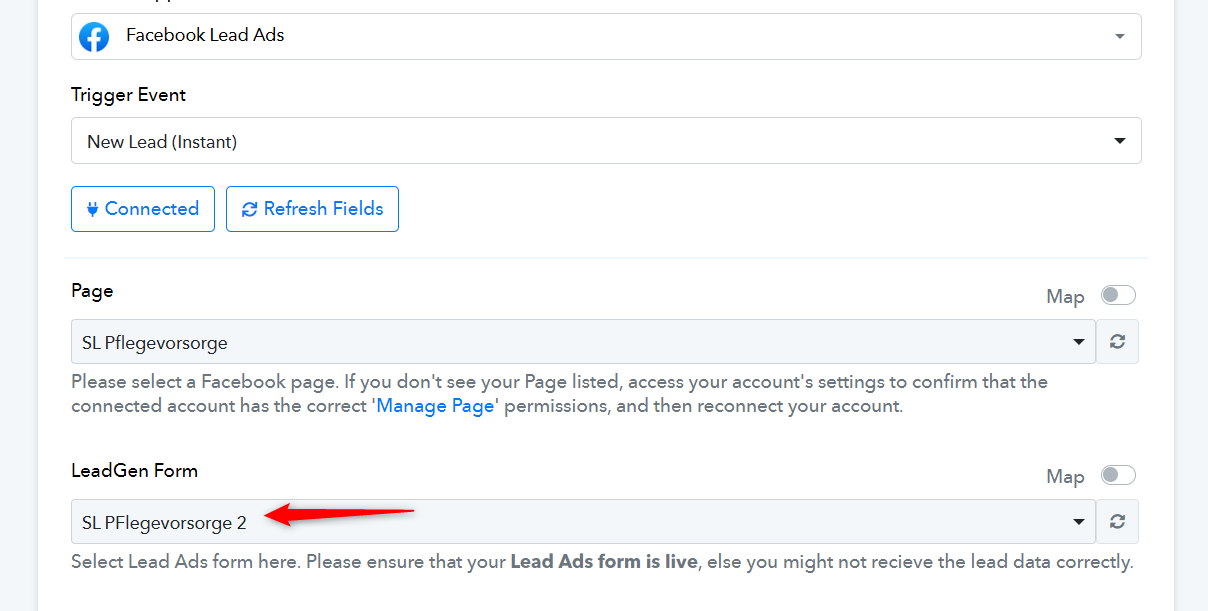
Task: Click the 'Facebook Lead Ads' app name
Action: [205, 35]
